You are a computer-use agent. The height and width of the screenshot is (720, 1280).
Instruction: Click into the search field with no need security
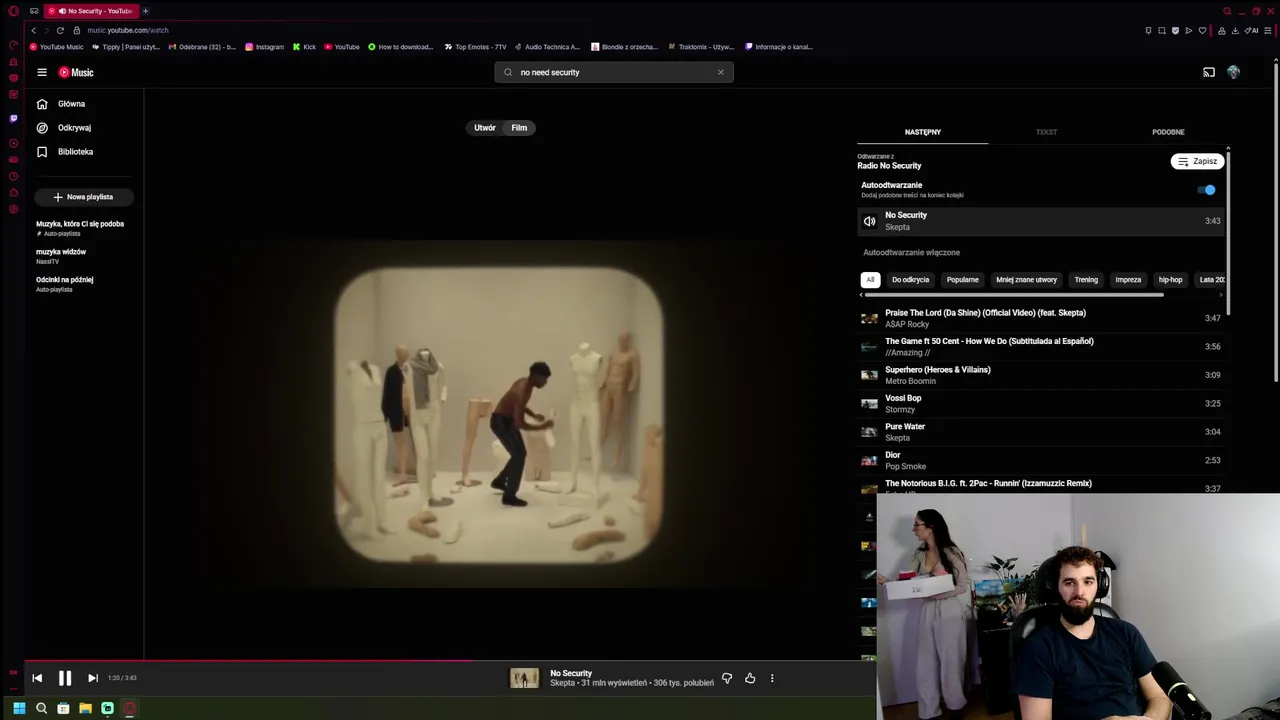pyautogui.click(x=612, y=72)
